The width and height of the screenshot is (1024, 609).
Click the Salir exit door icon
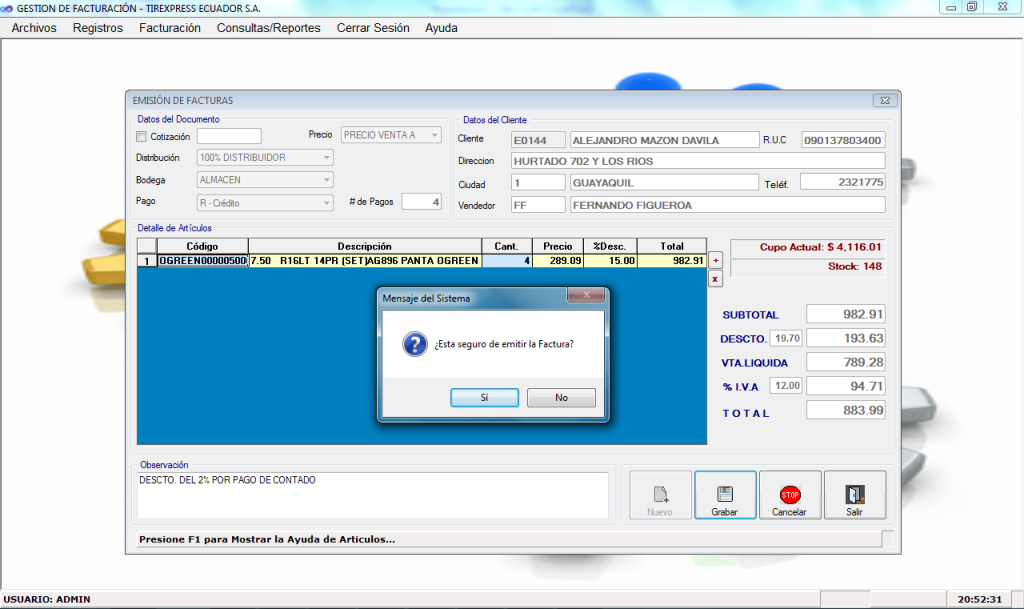click(x=854, y=493)
